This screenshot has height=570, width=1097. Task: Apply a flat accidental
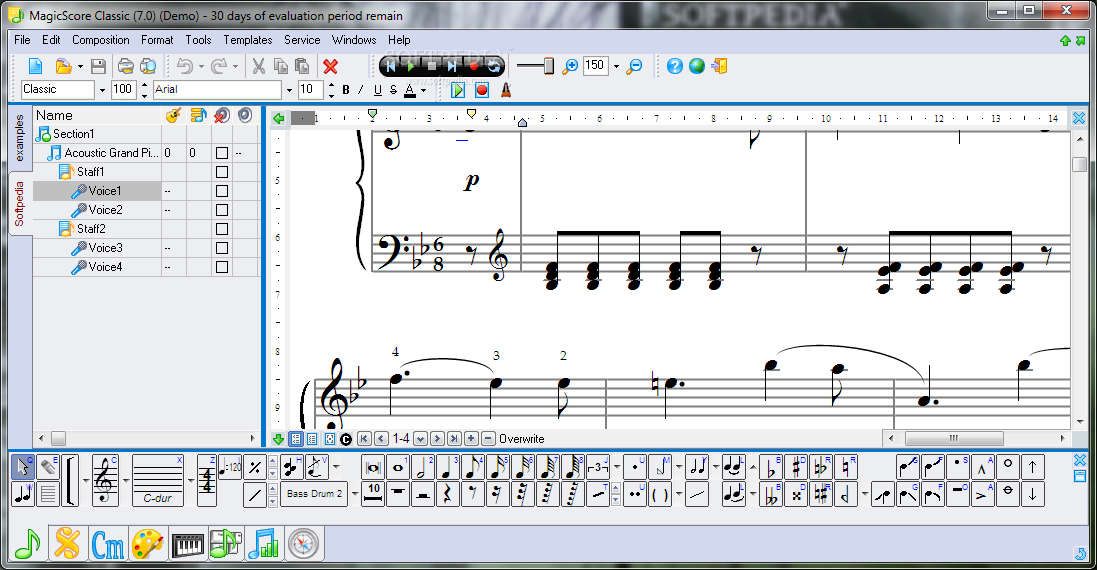[771, 467]
